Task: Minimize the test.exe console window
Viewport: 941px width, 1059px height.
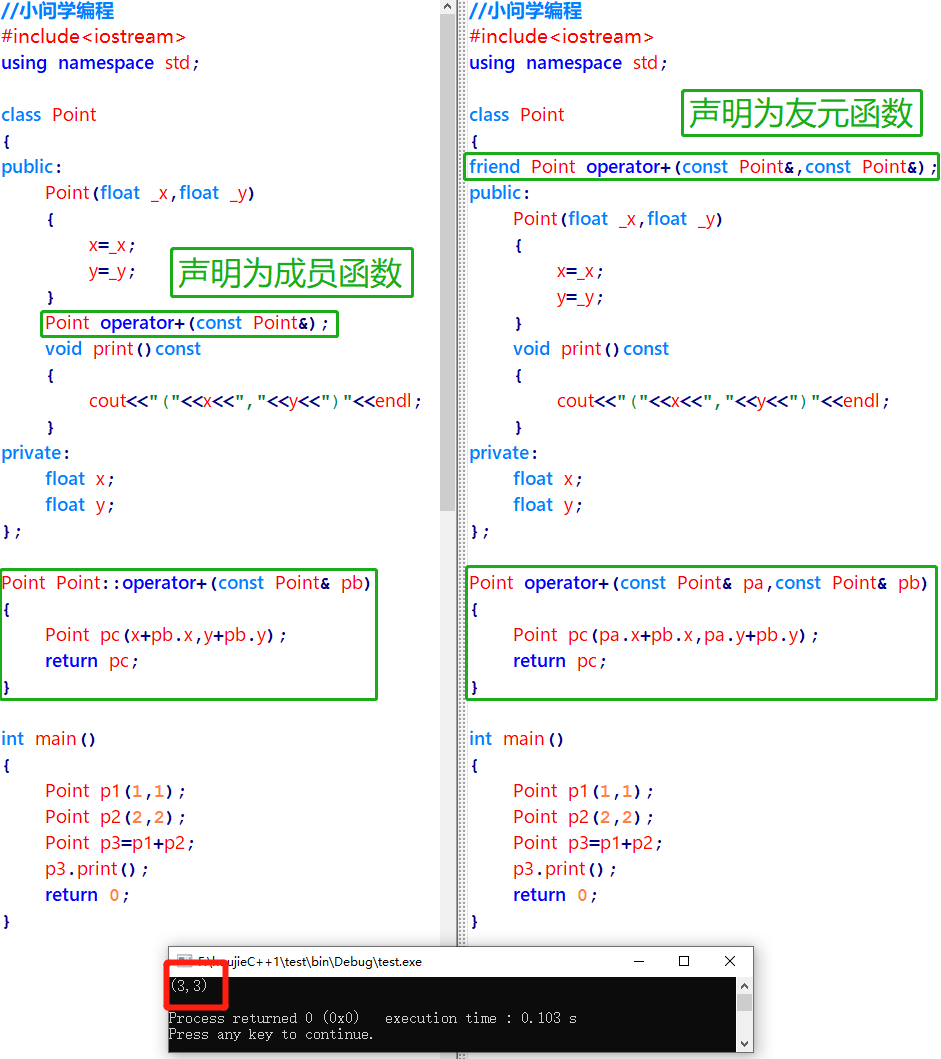Action: (639, 961)
